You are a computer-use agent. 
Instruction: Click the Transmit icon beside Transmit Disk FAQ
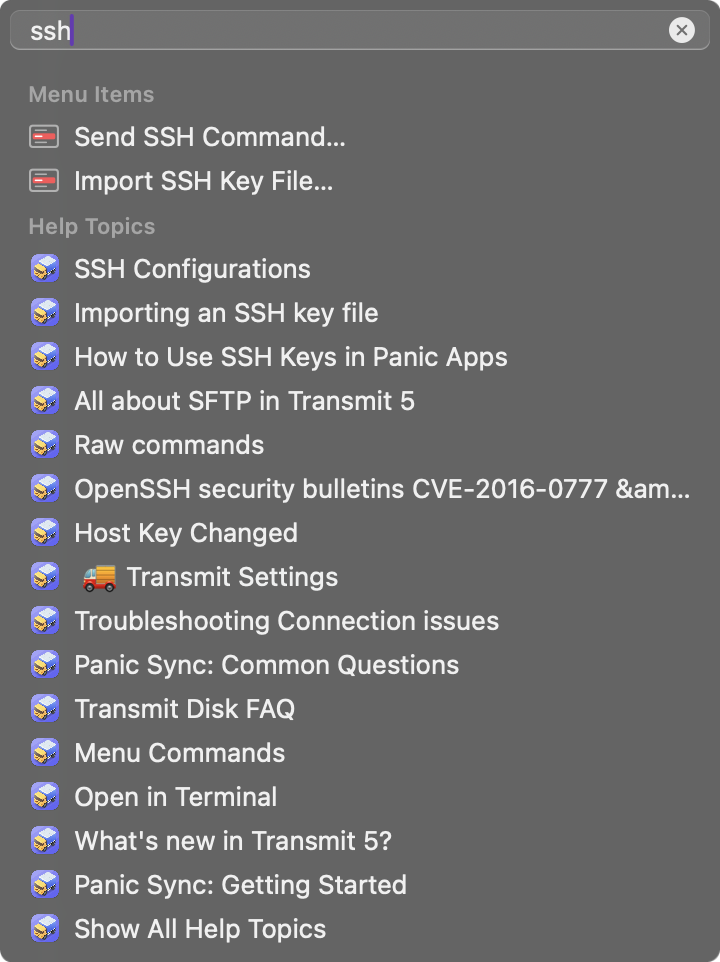coord(45,709)
